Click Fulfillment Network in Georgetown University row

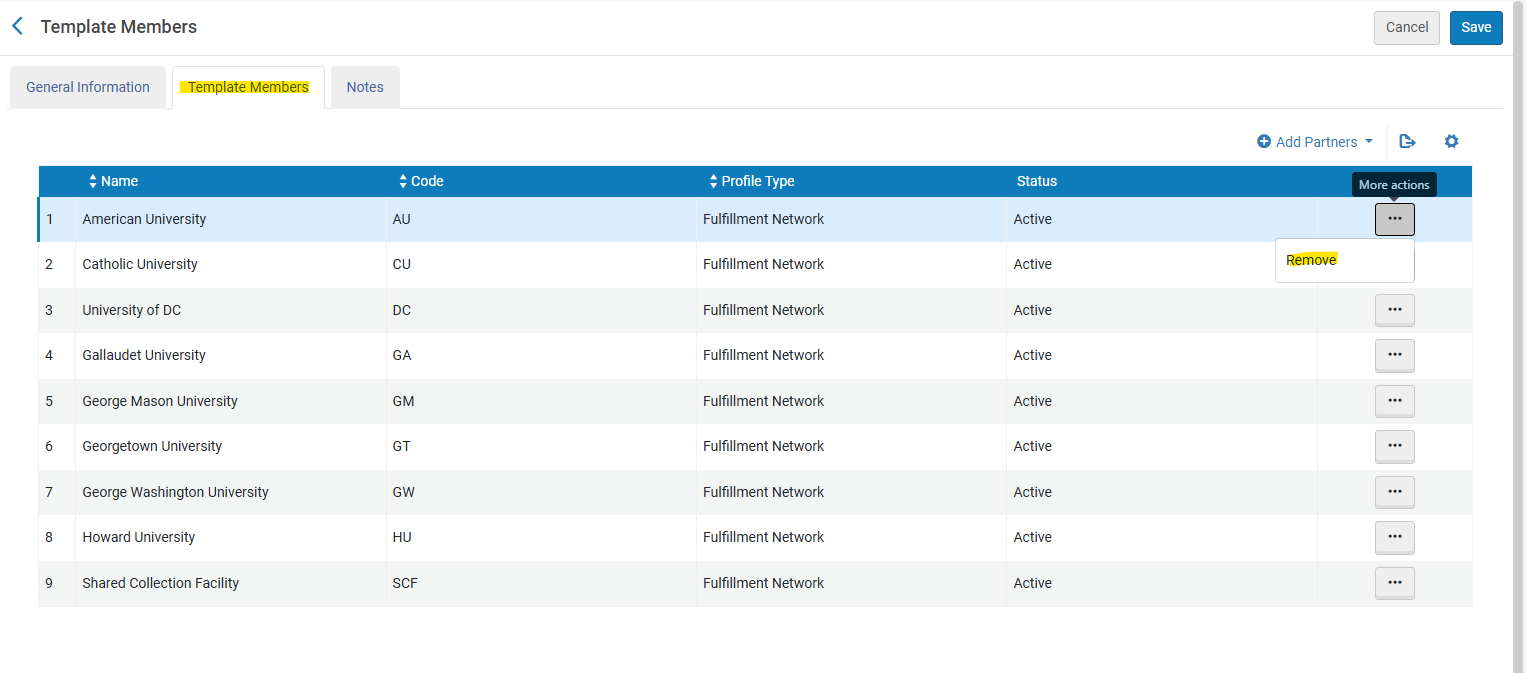point(763,446)
